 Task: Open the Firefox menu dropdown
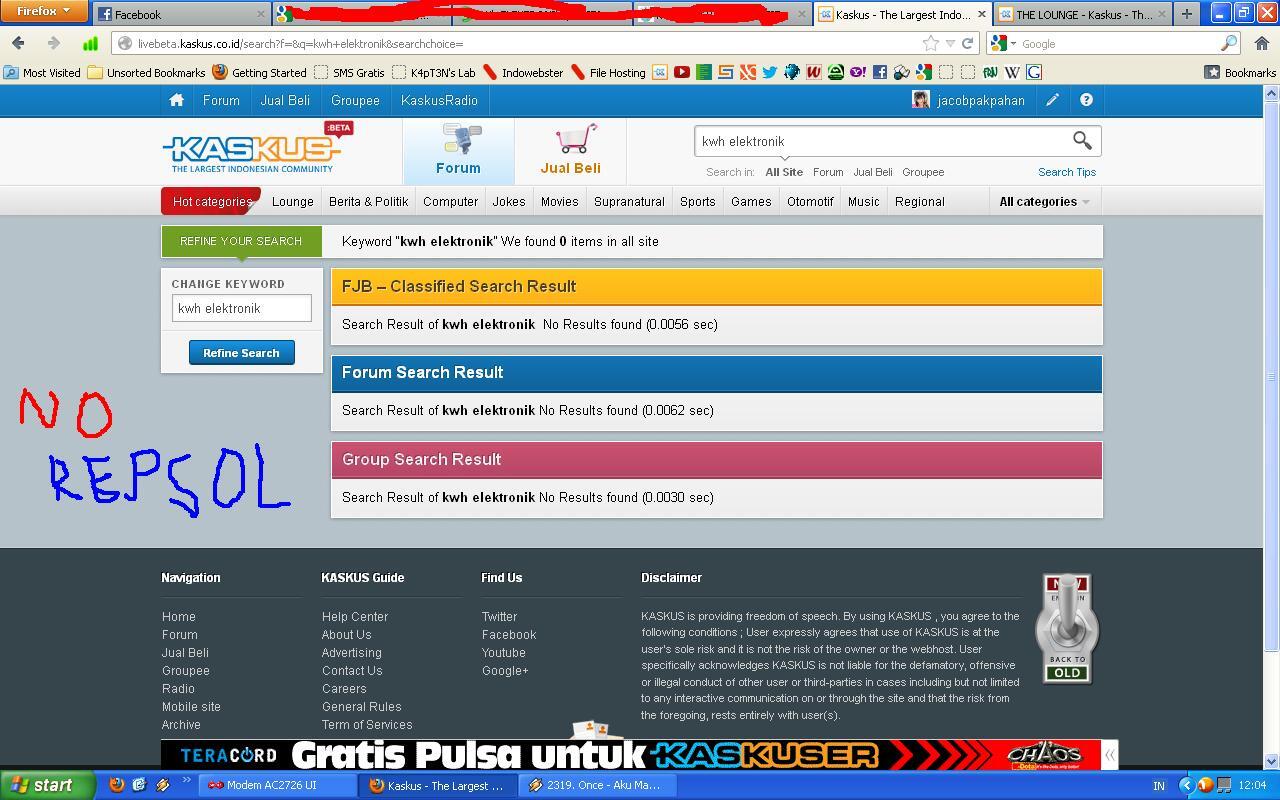coord(45,11)
